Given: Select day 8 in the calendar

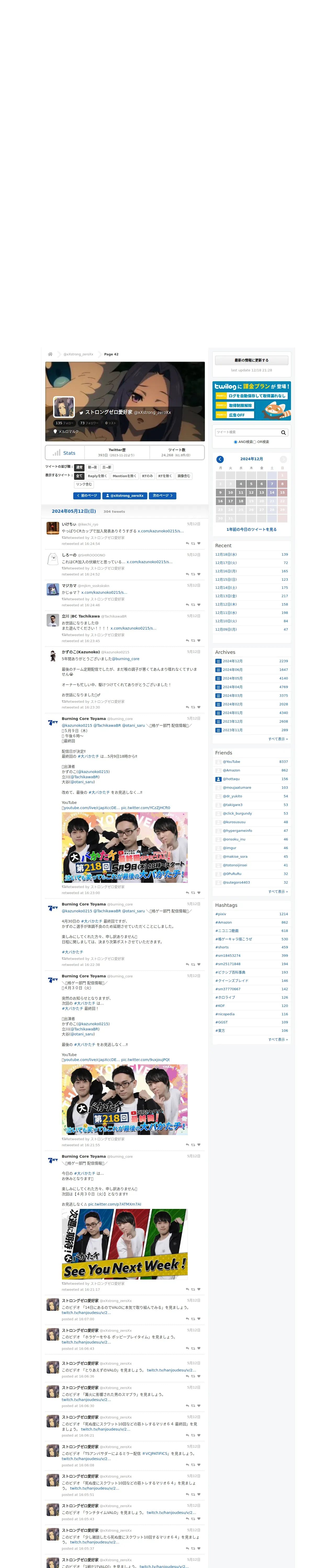Looking at the screenshot, I should click(282, 484).
